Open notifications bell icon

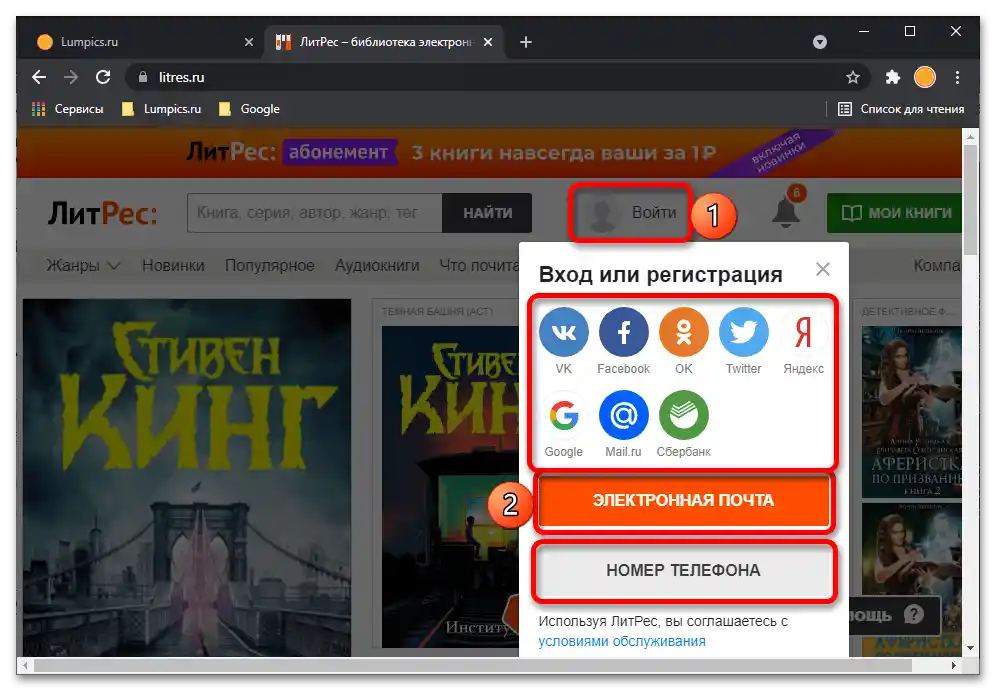click(786, 210)
